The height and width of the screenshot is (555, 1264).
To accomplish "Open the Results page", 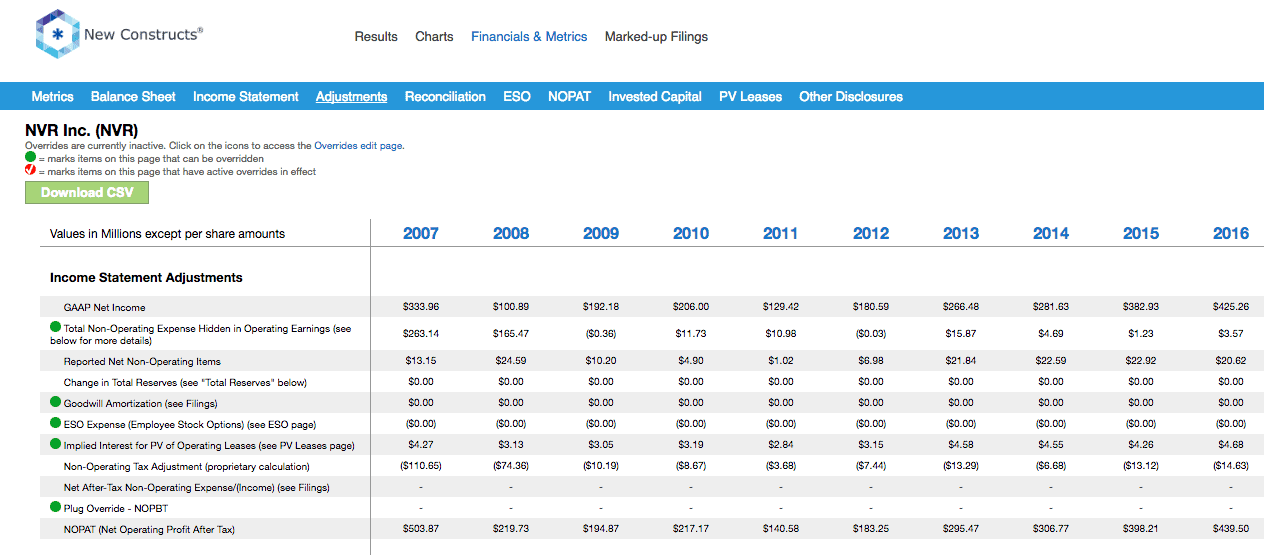I will coord(376,36).
